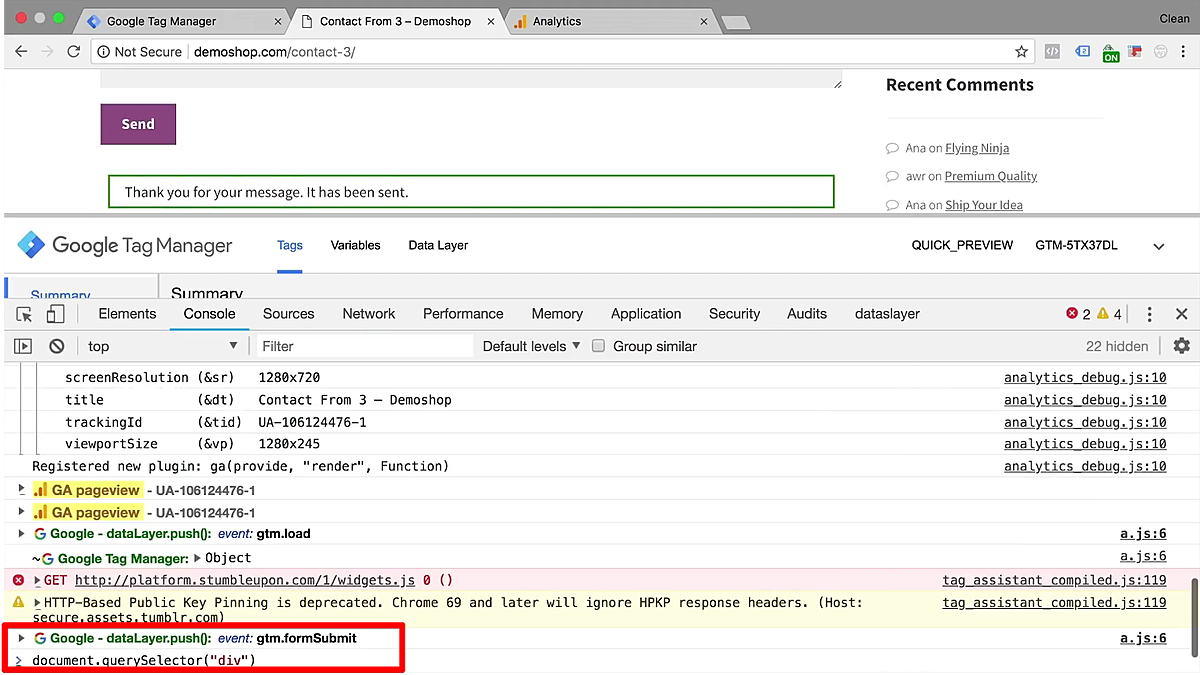Close the DevTools panel
Screen dimensions: 1200x675
[x=1181, y=314]
